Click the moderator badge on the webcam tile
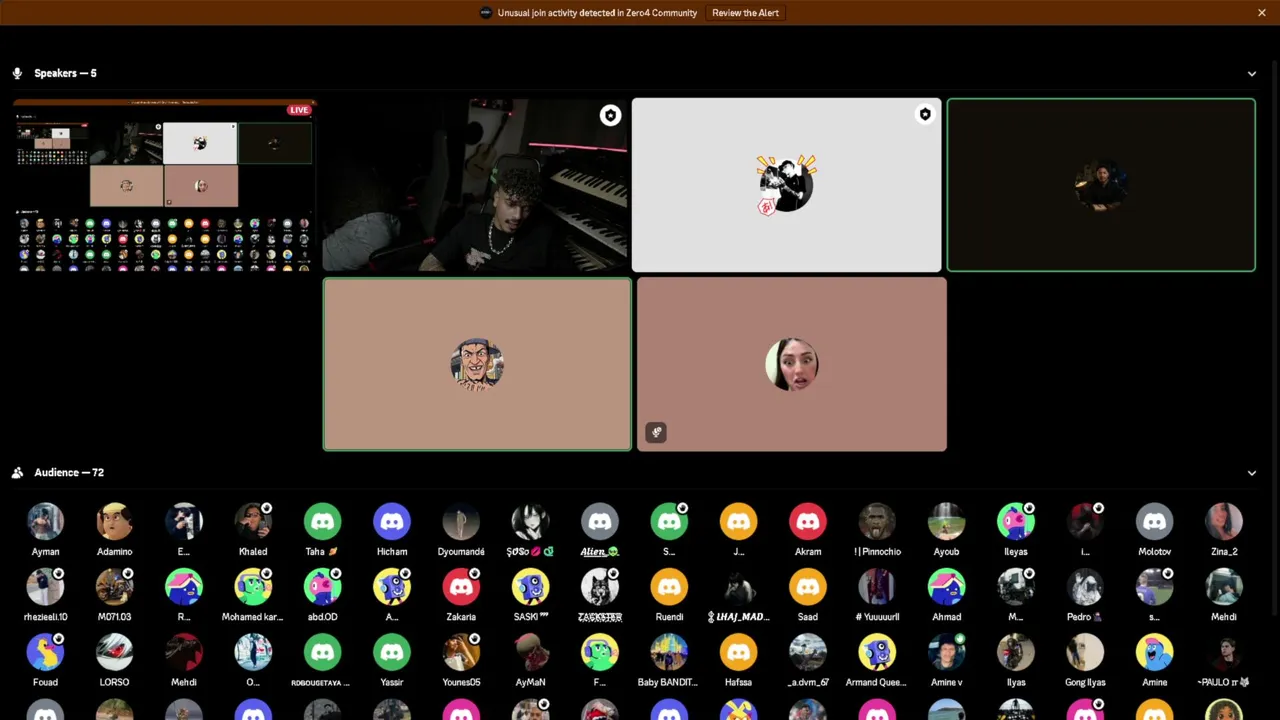This screenshot has height=720, width=1280. [x=610, y=115]
